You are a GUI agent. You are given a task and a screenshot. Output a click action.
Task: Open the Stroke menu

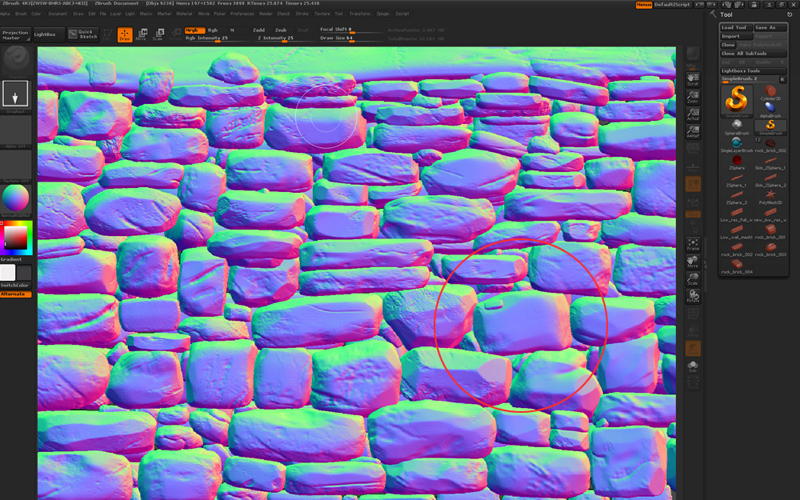[x=301, y=14]
